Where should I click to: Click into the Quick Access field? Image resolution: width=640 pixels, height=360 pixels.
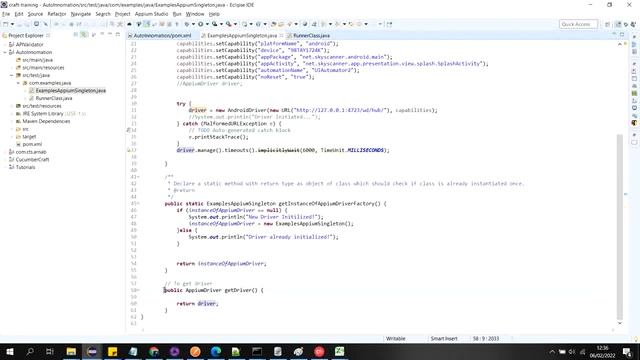pos(578,24)
